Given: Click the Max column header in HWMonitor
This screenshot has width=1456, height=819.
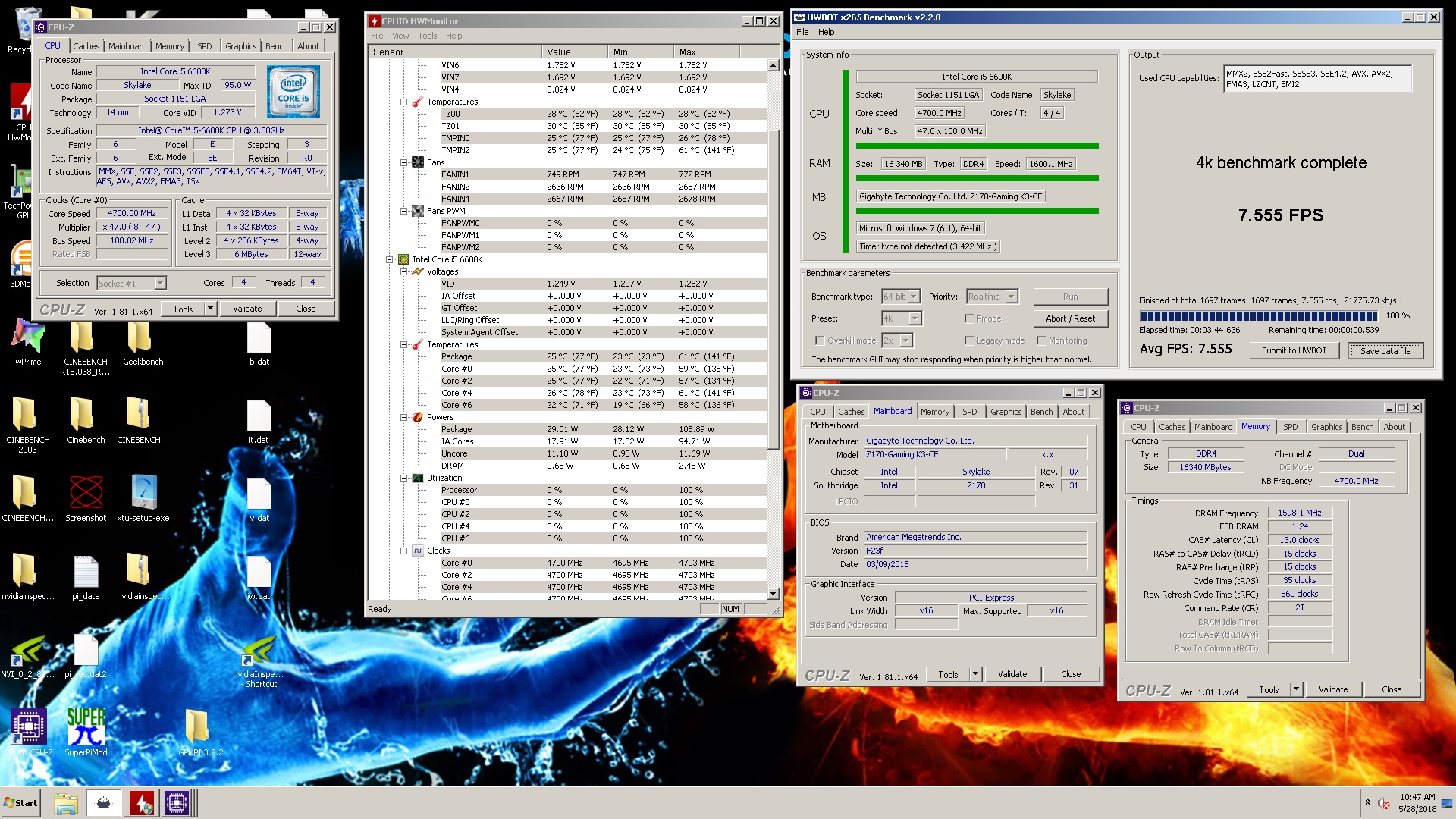Looking at the screenshot, I should click(x=706, y=52).
